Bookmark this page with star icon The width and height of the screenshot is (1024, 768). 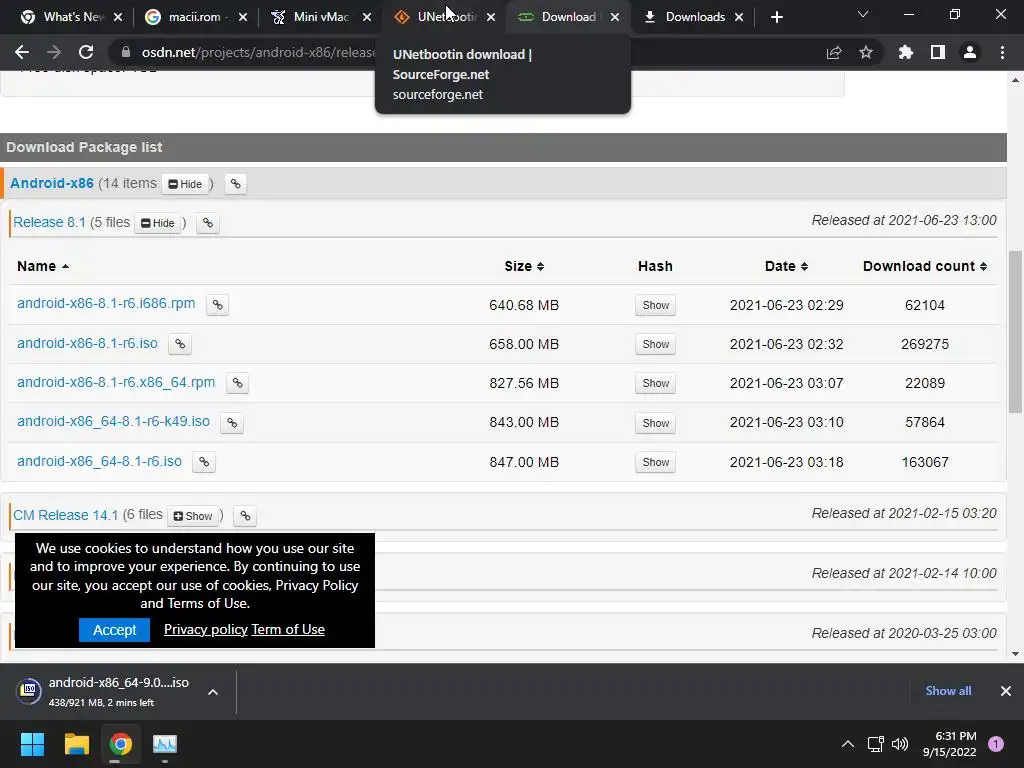tap(866, 52)
